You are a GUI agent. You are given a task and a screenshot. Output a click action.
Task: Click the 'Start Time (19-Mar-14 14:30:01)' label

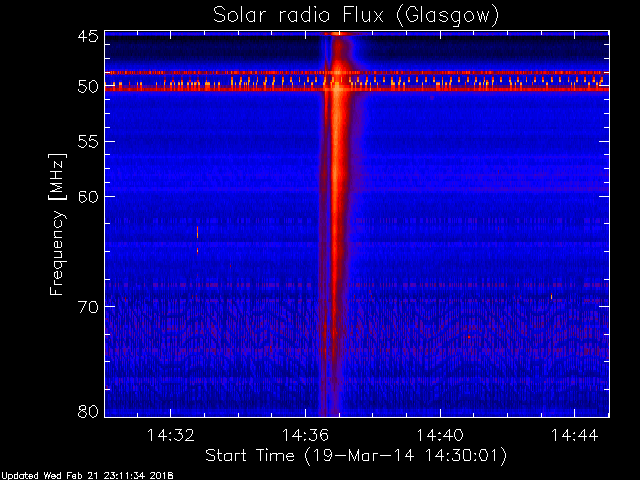(356, 456)
